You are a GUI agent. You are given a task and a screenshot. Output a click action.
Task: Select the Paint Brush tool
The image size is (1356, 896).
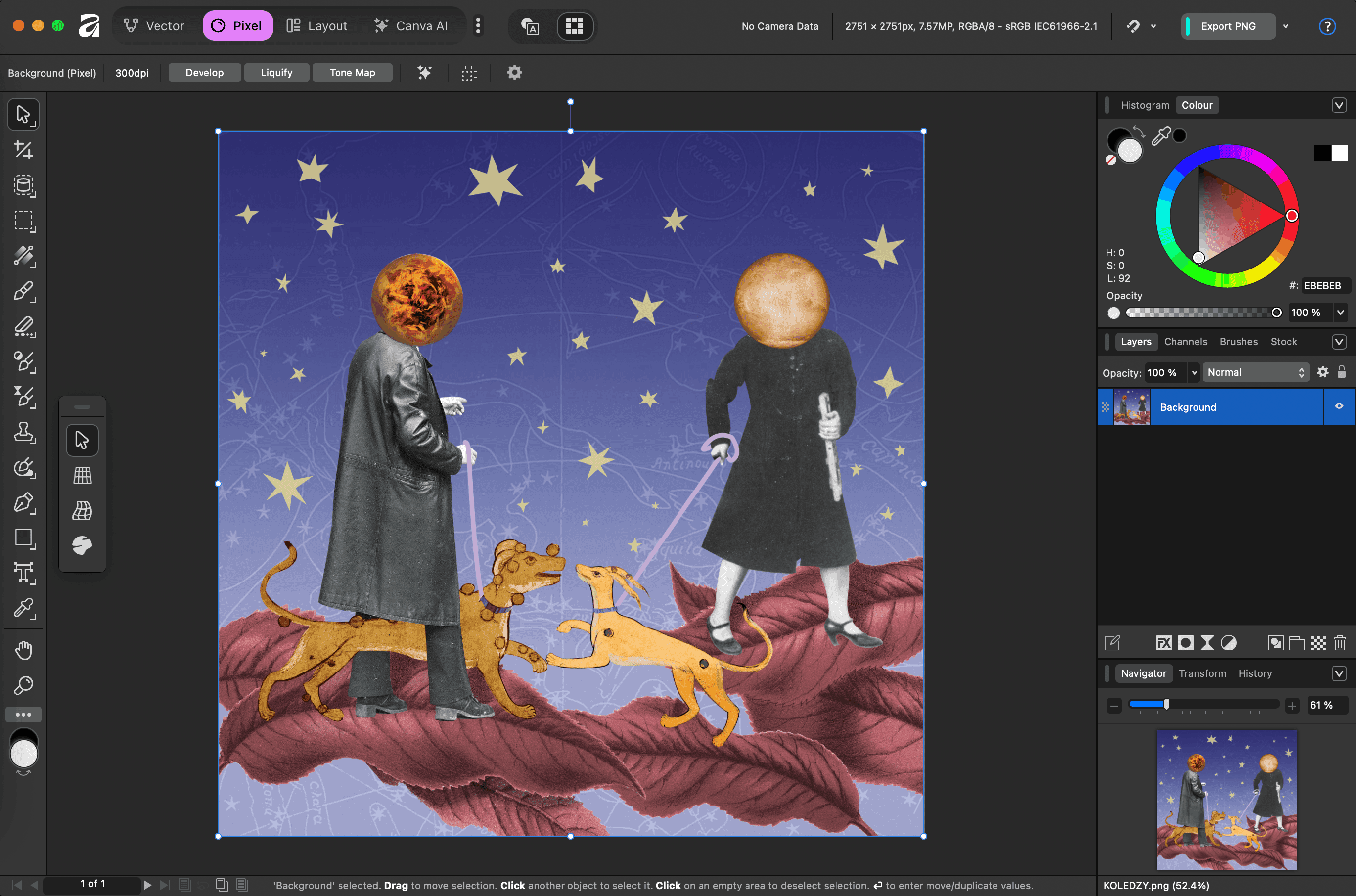tap(23, 291)
